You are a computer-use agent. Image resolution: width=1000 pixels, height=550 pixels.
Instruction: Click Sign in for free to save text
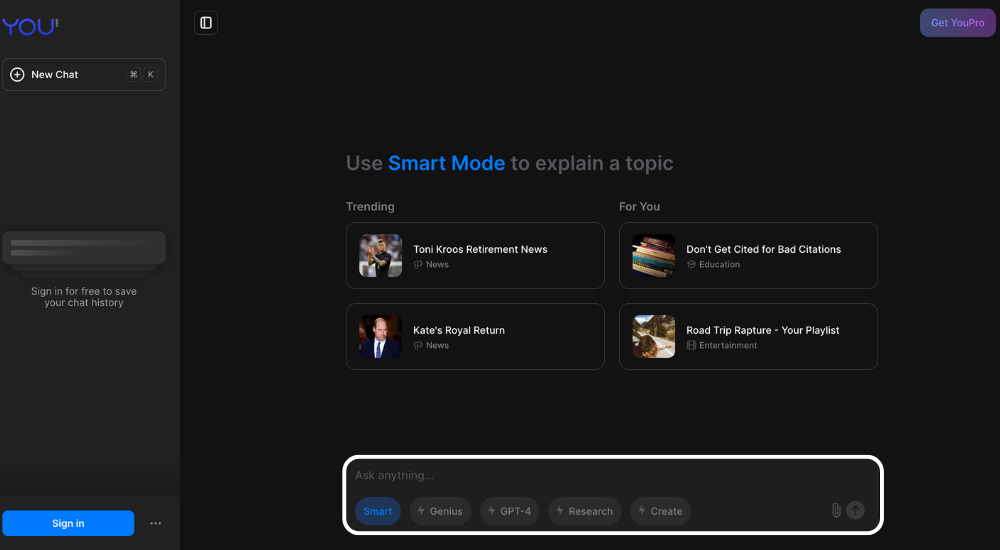point(84,297)
